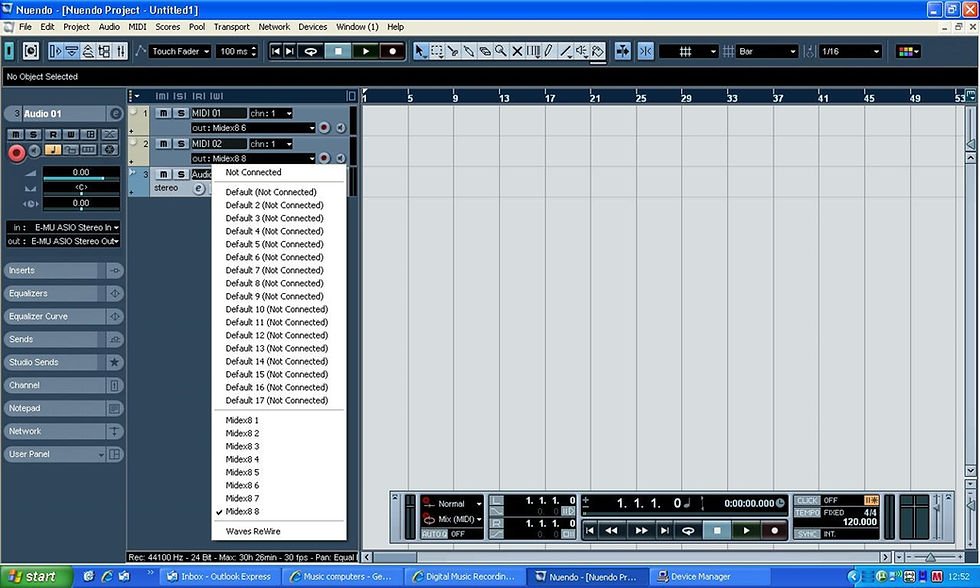The width and height of the screenshot is (980, 588).
Task: Open the Mixer from the toolbar
Action: (121, 51)
